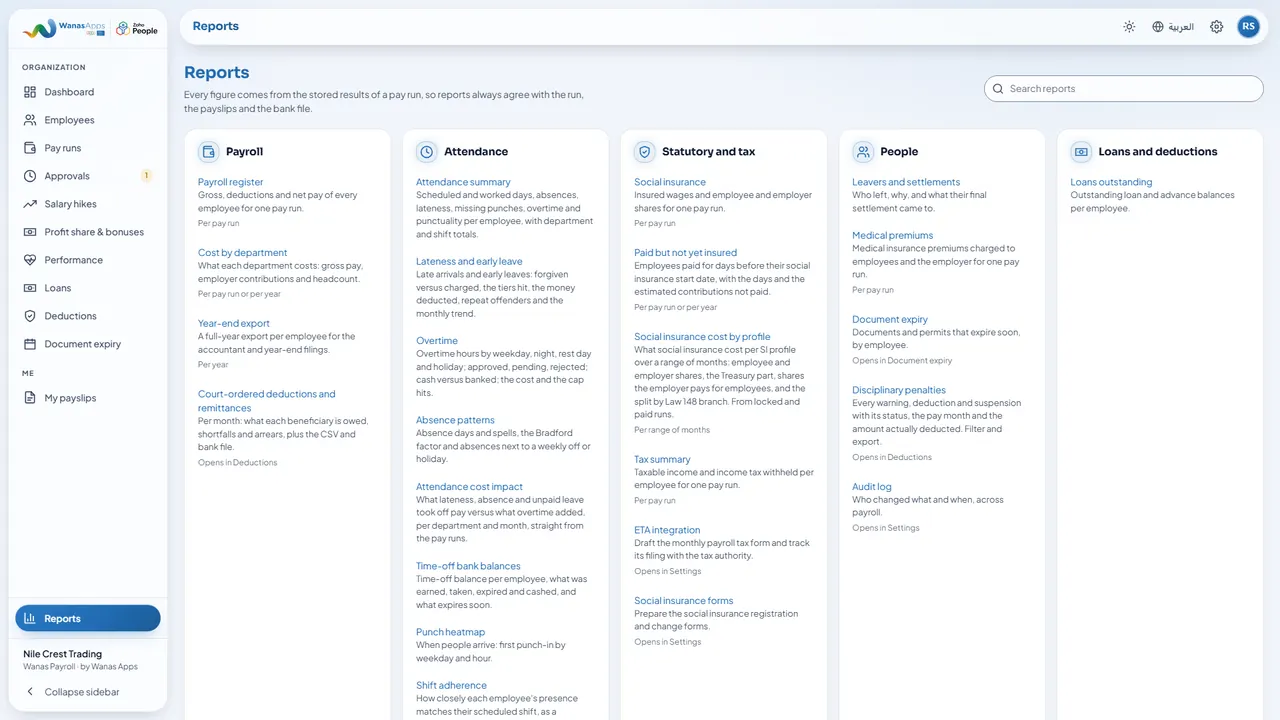Click the My payslips document icon

(30, 398)
